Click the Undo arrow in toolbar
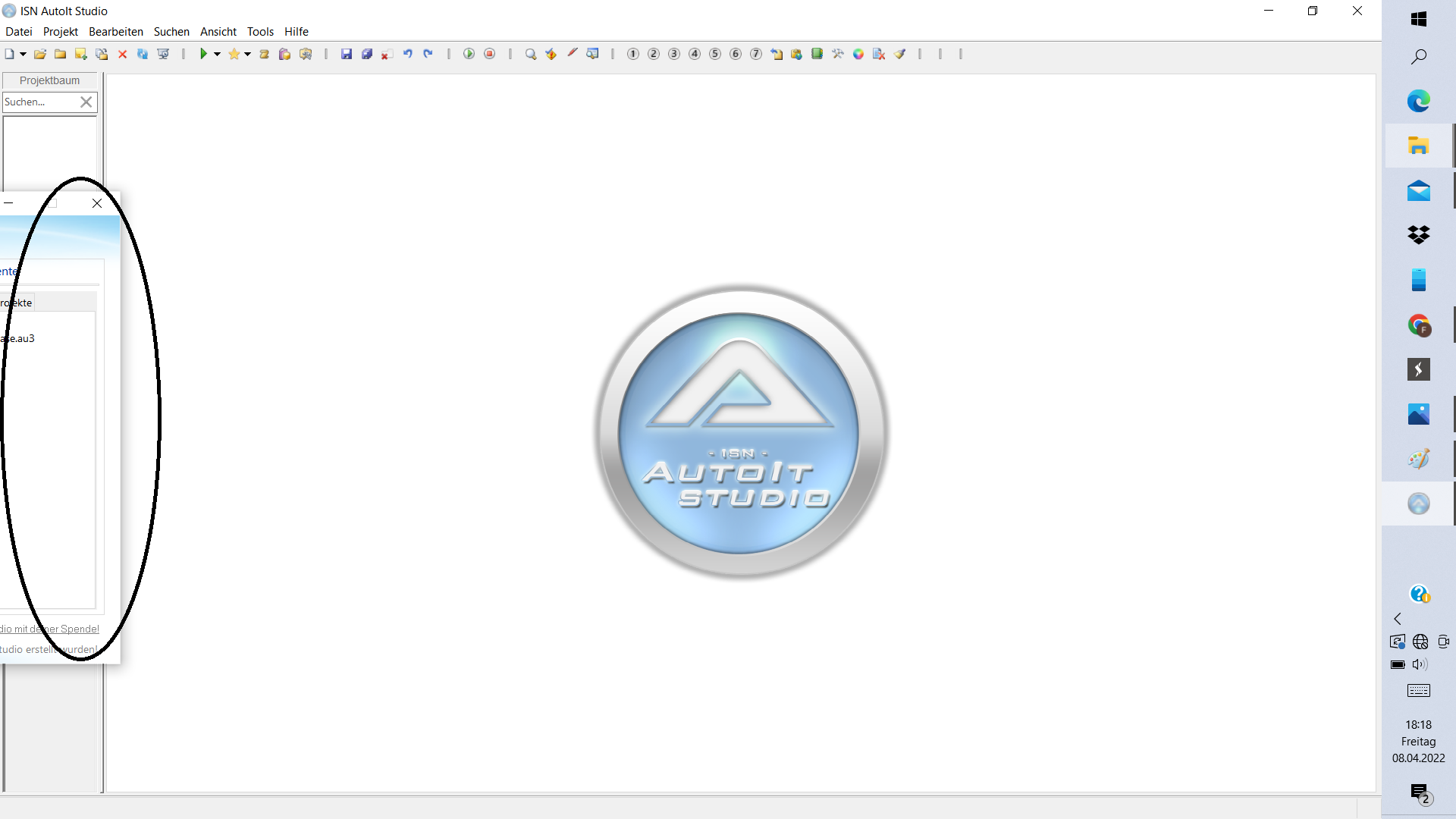Screen dimensions: 1456x819 click(408, 54)
